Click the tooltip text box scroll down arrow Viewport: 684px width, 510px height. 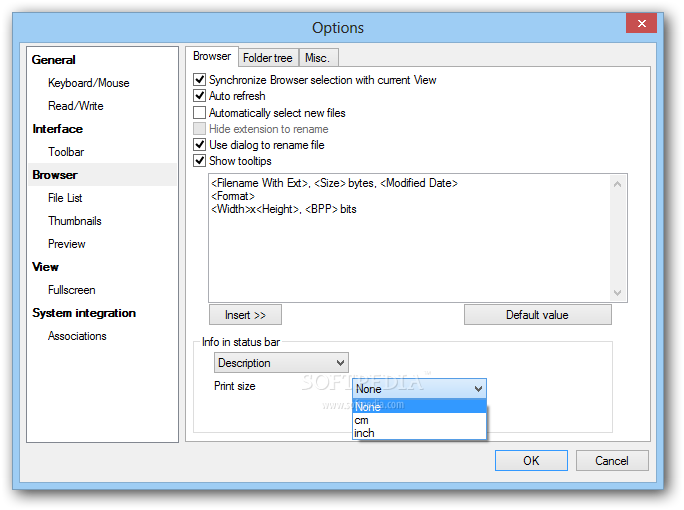[x=617, y=292]
